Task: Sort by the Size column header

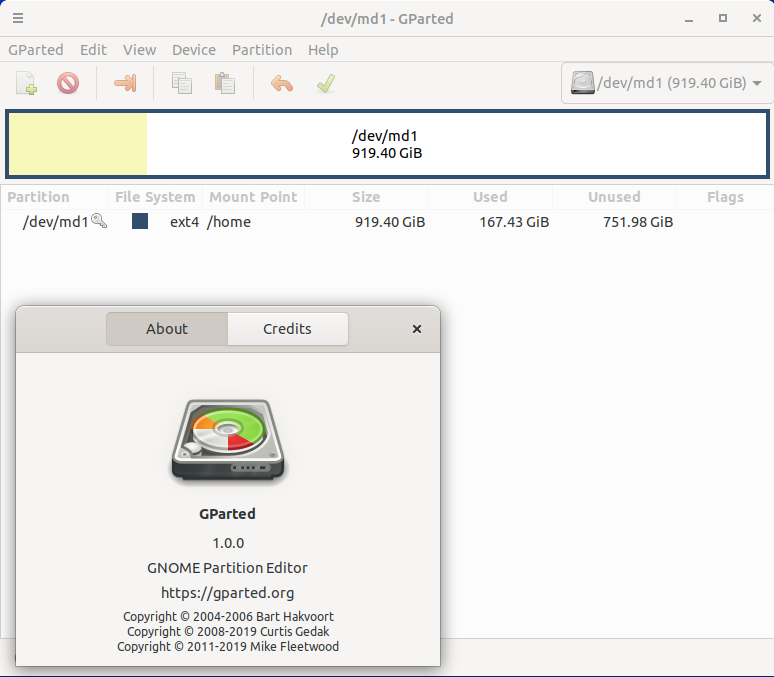Action: tap(366, 197)
